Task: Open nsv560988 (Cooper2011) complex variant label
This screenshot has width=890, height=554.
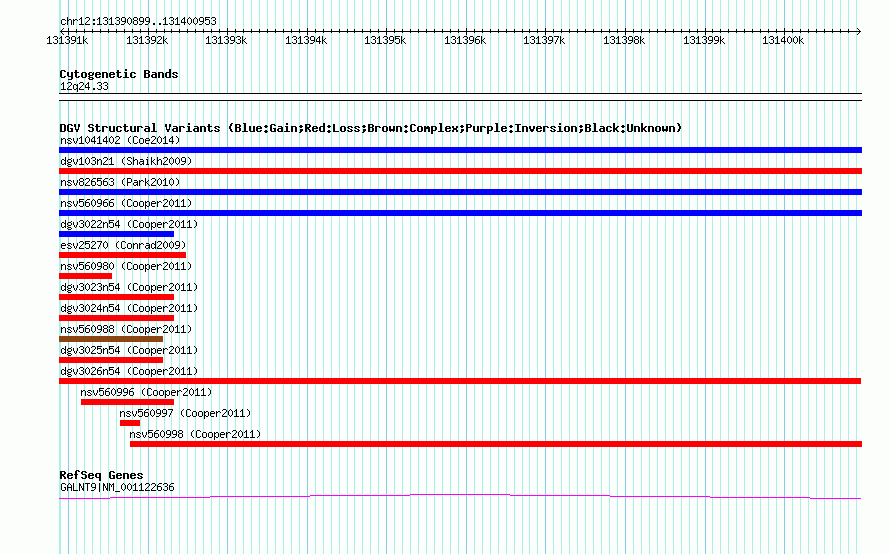Action: (x=126, y=329)
